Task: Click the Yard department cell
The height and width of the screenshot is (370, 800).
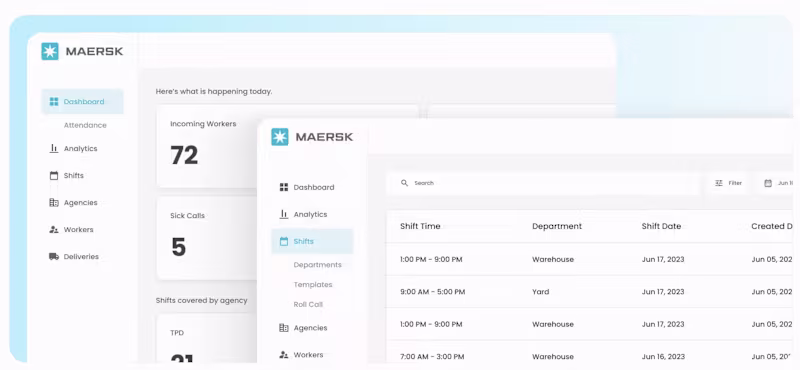Action: 540,292
